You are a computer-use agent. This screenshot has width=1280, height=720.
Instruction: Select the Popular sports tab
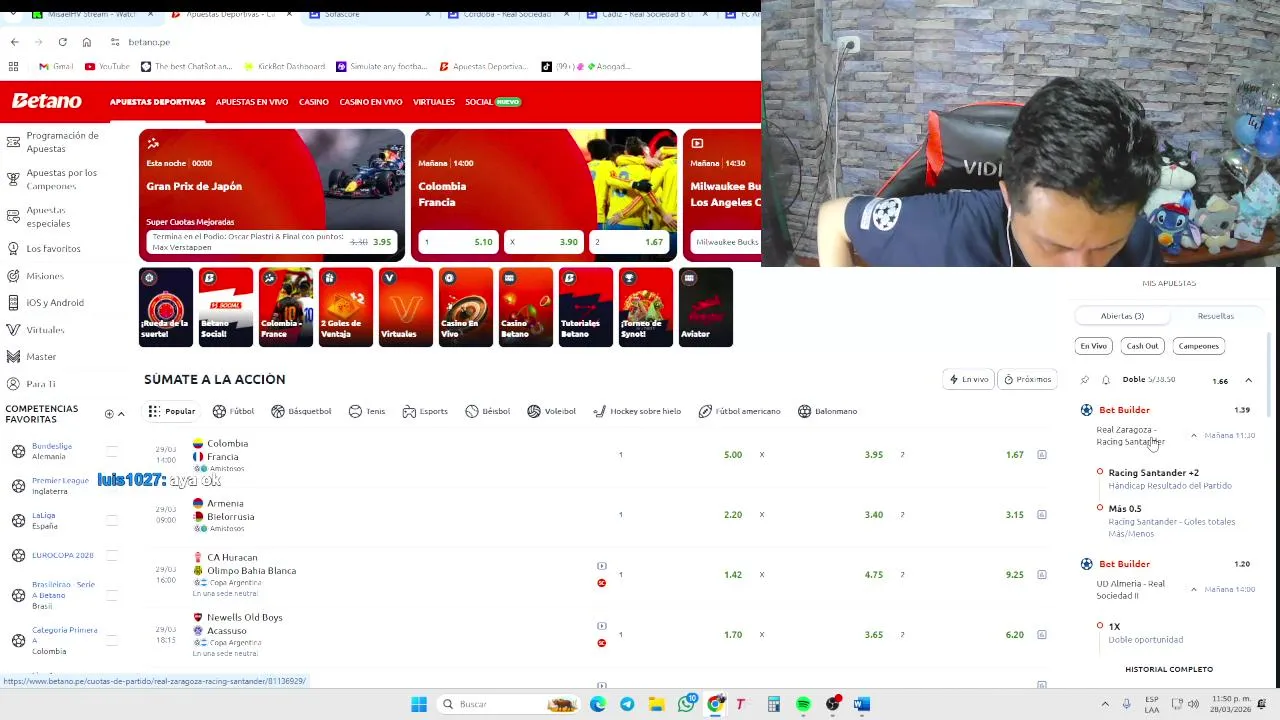pos(171,411)
